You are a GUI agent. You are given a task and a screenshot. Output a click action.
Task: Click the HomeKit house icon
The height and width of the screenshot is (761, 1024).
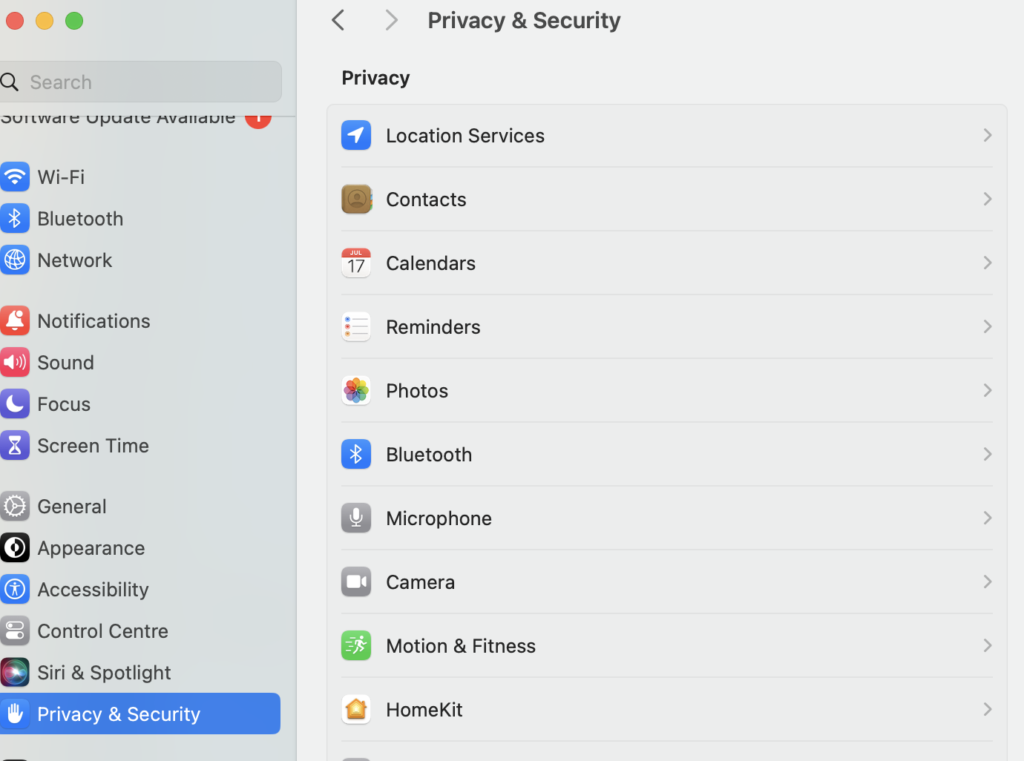click(356, 710)
